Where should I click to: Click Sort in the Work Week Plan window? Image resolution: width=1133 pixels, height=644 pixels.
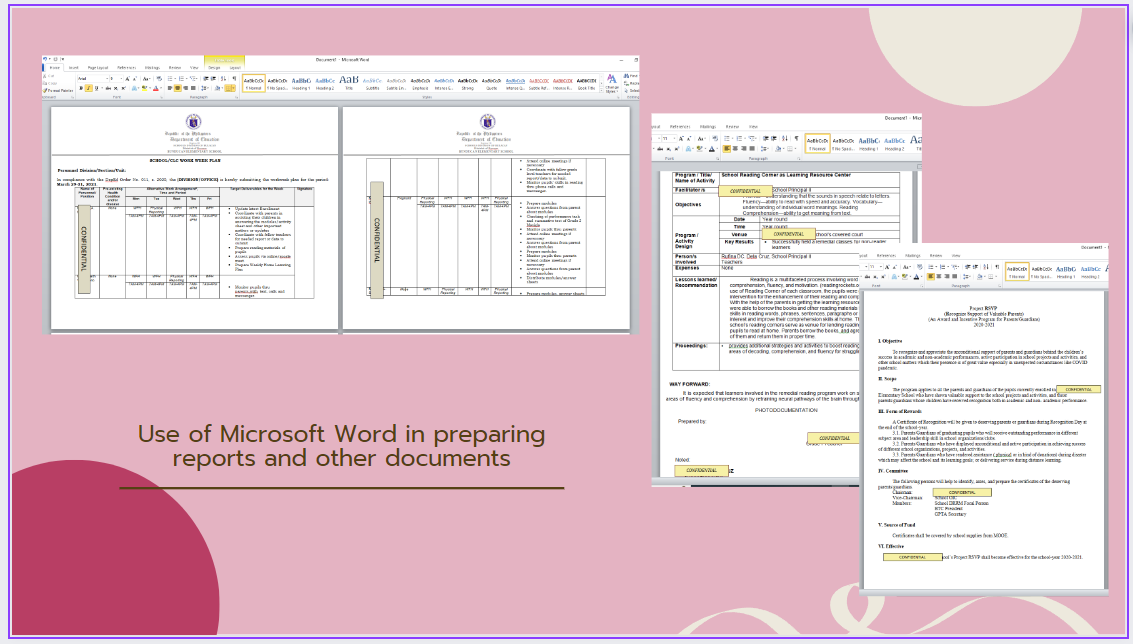(x=223, y=78)
